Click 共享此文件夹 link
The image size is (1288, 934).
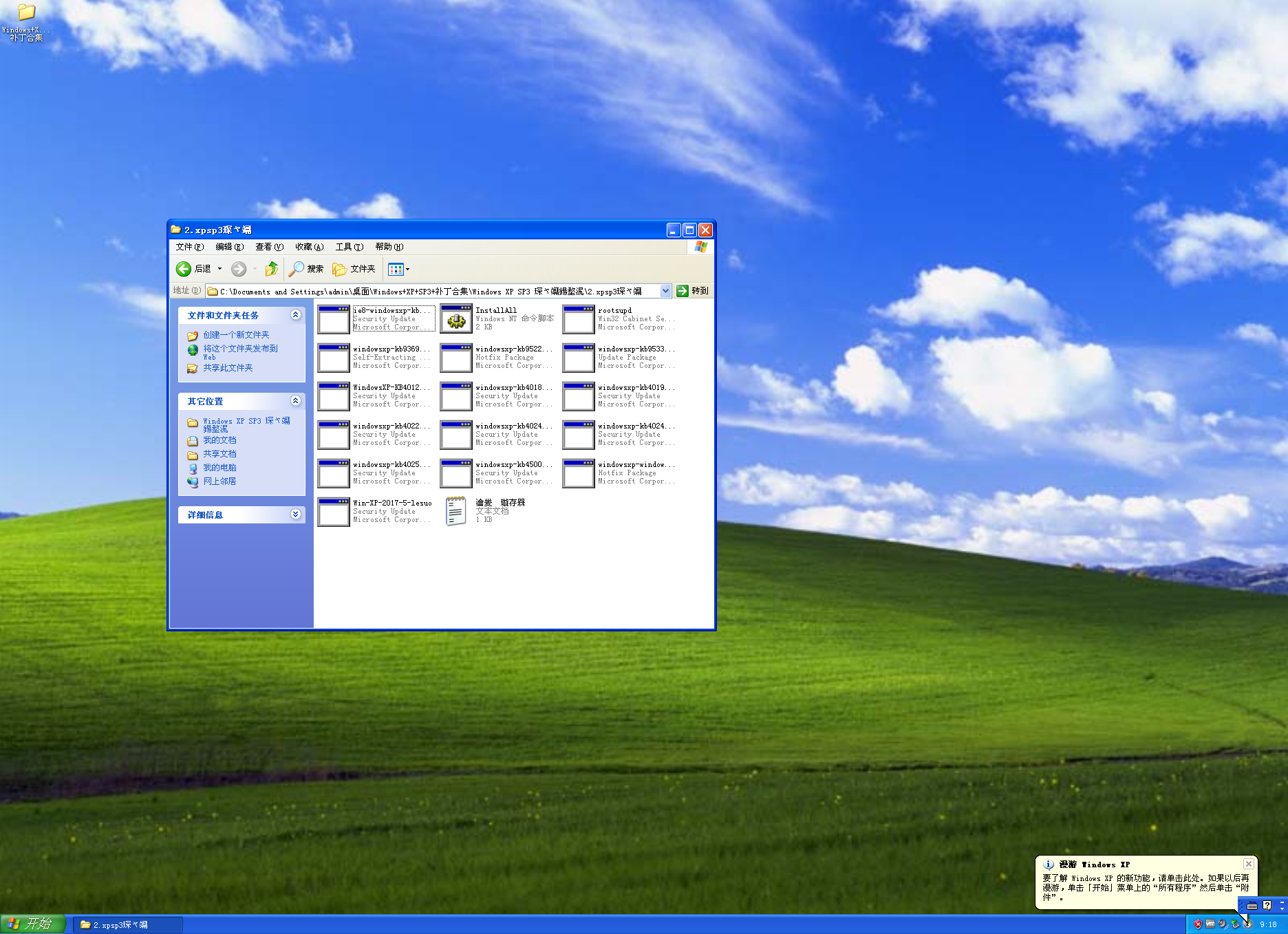pos(228,368)
